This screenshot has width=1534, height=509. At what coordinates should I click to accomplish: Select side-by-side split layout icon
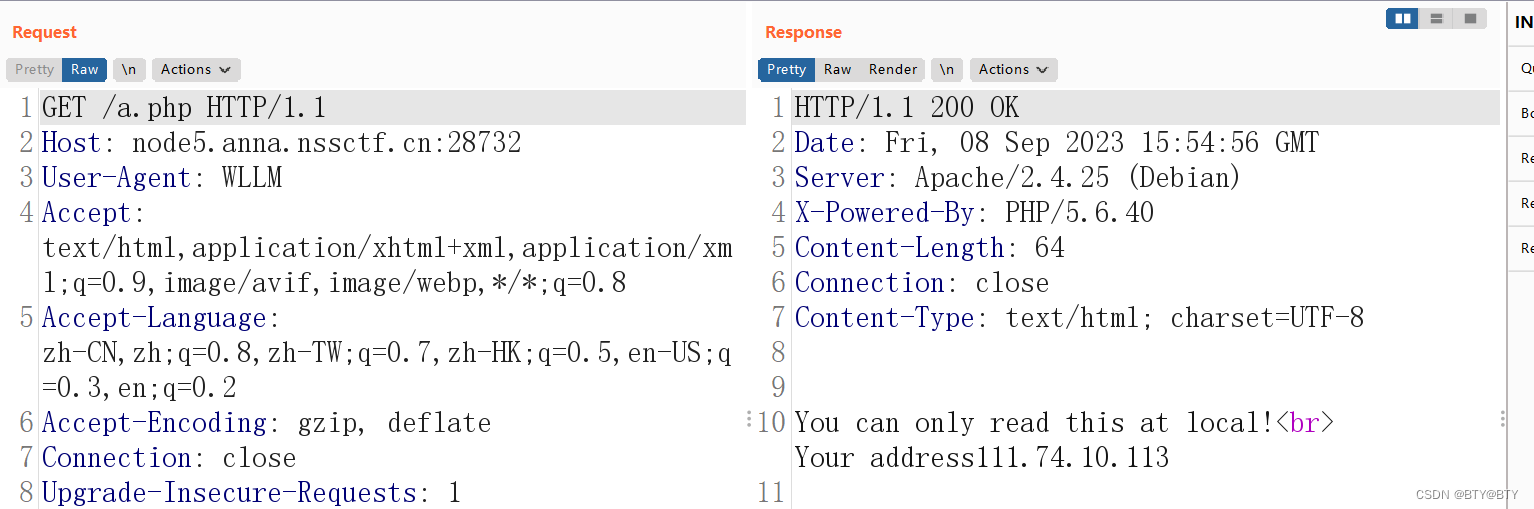click(1402, 18)
